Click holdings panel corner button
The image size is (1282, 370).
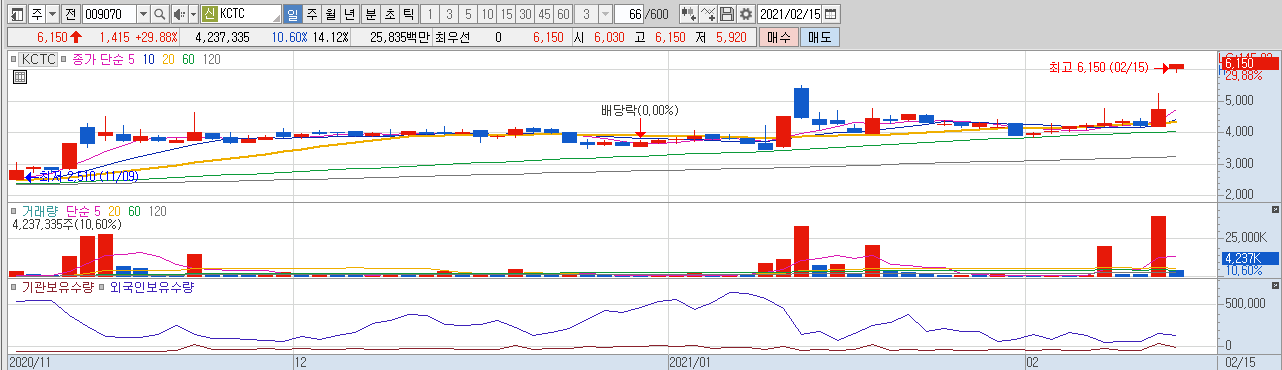(1274, 285)
